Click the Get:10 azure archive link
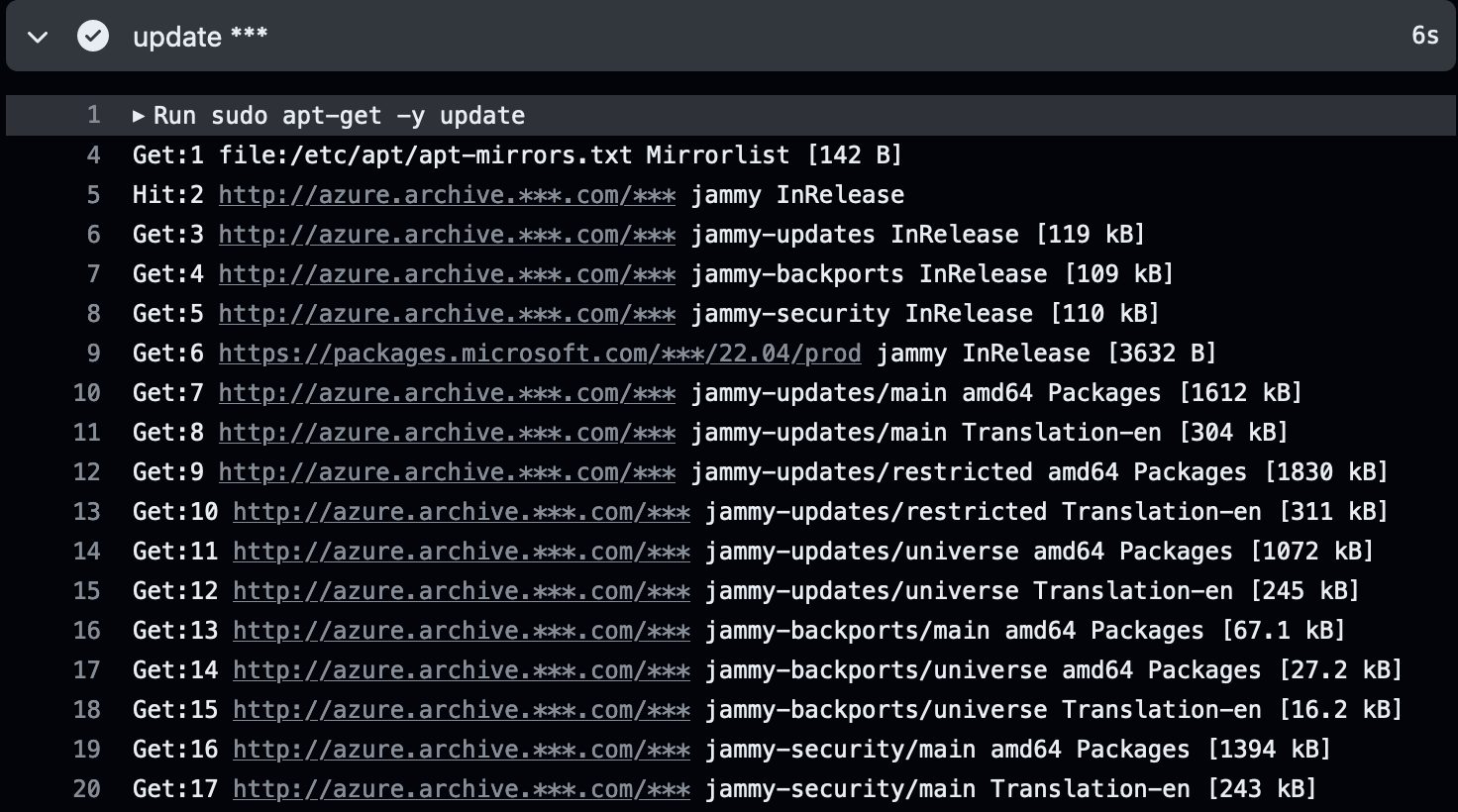The image size is (1458, 812). (462, 512)
